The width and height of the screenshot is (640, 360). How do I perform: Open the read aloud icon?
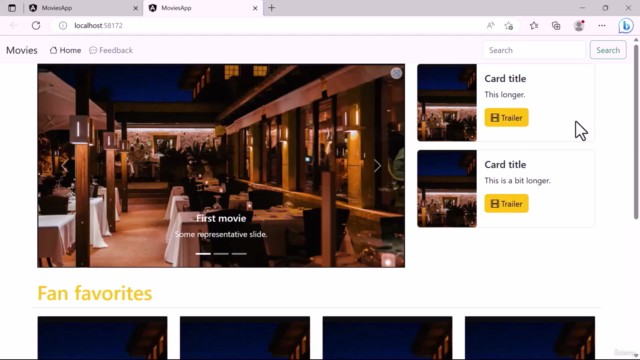click(491, 25)
